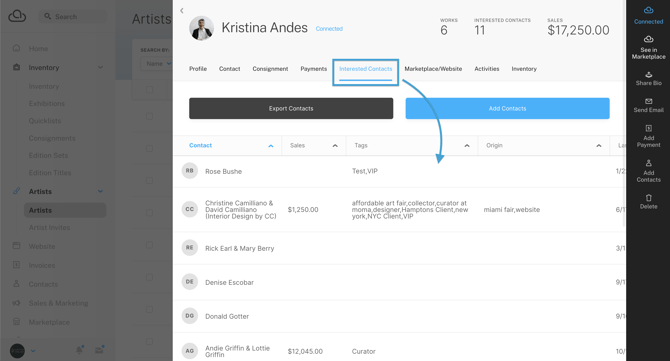
Task: Click the Search input field
Action: (73, 16)
